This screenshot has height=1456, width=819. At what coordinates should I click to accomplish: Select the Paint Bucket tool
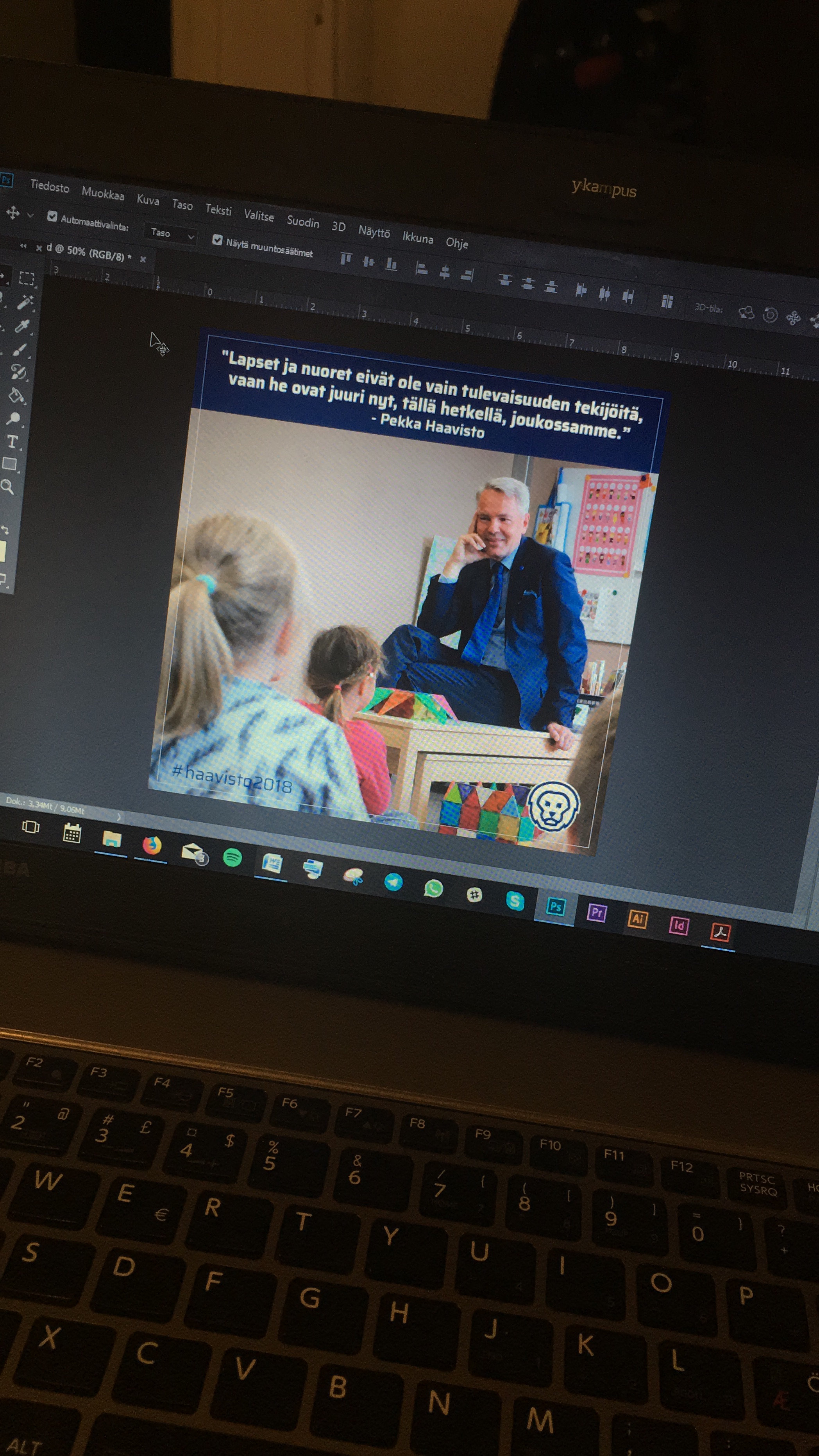click(16, 395)
